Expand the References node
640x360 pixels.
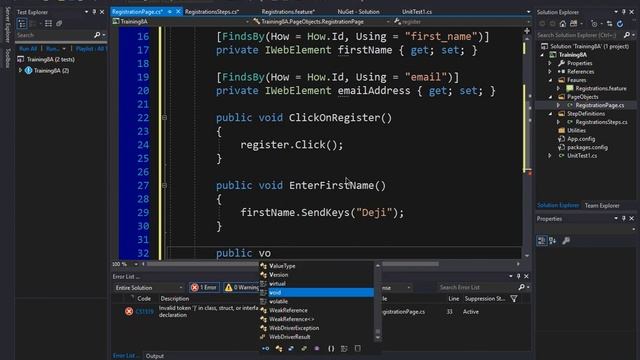click(x=550, y=72)
